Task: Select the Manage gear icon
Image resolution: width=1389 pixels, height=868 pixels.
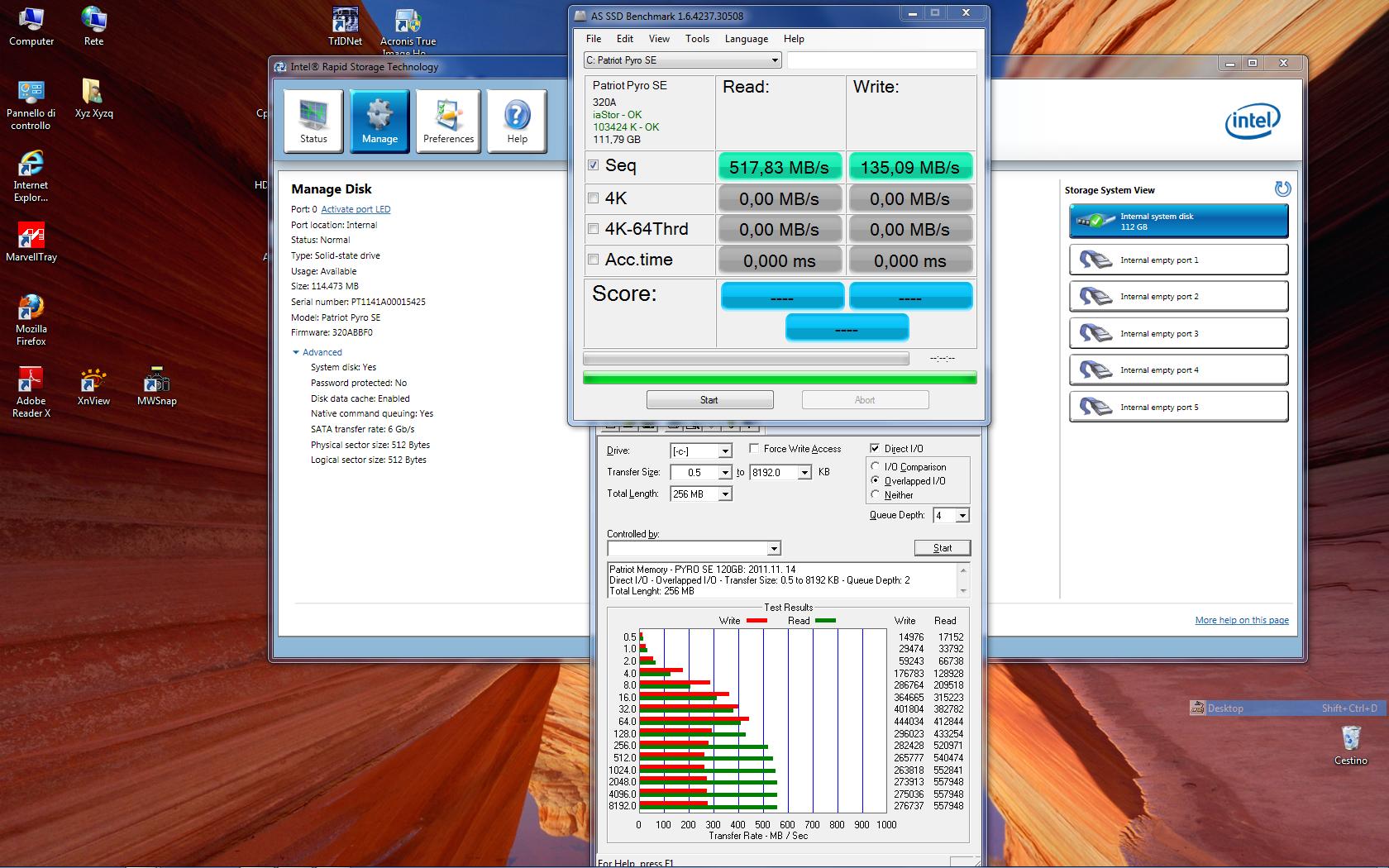Action: [379, 121]
